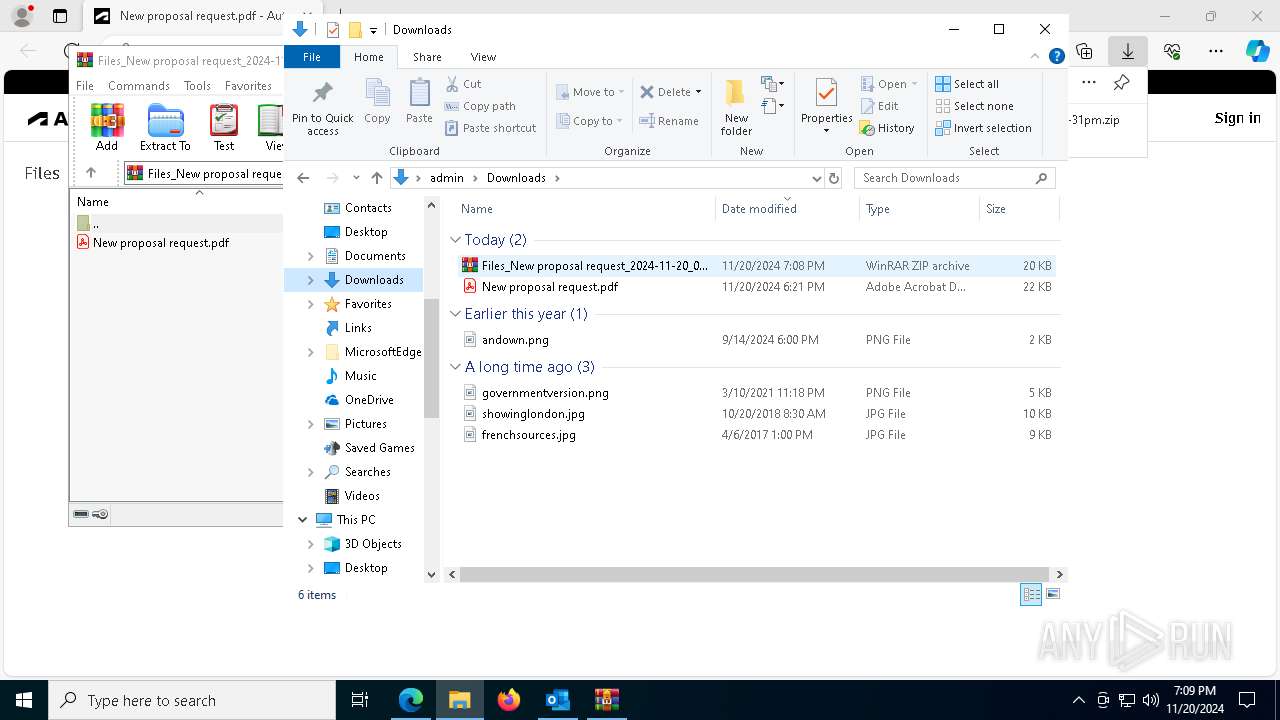Screen dimensions: 1280x720
Task: Click Invert selection
Action: point(983,128)
